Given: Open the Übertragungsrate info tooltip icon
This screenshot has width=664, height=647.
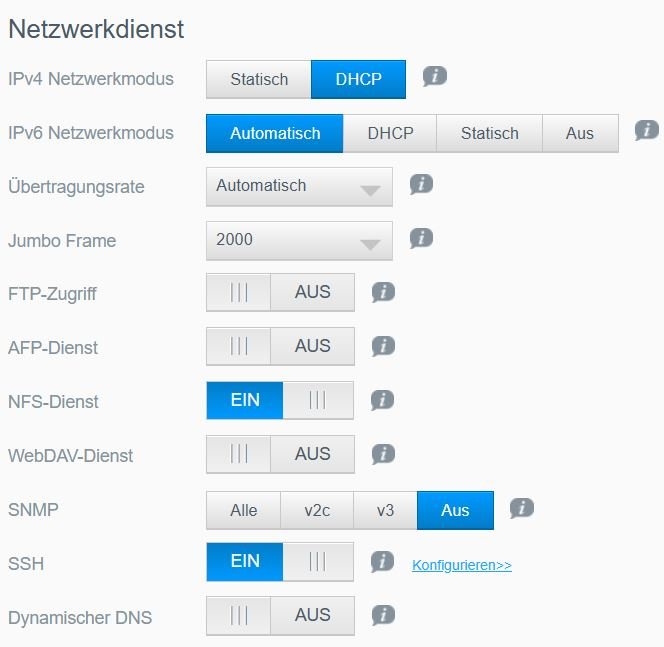Looking at the screenshot, I should pos(421,184).
